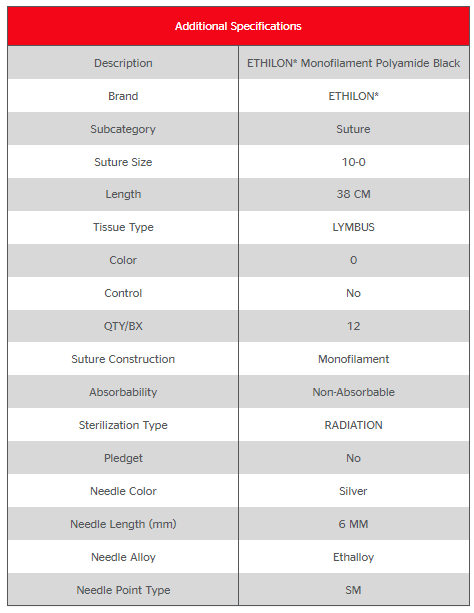Click the LYMBUS tissue value

point(353,227)
